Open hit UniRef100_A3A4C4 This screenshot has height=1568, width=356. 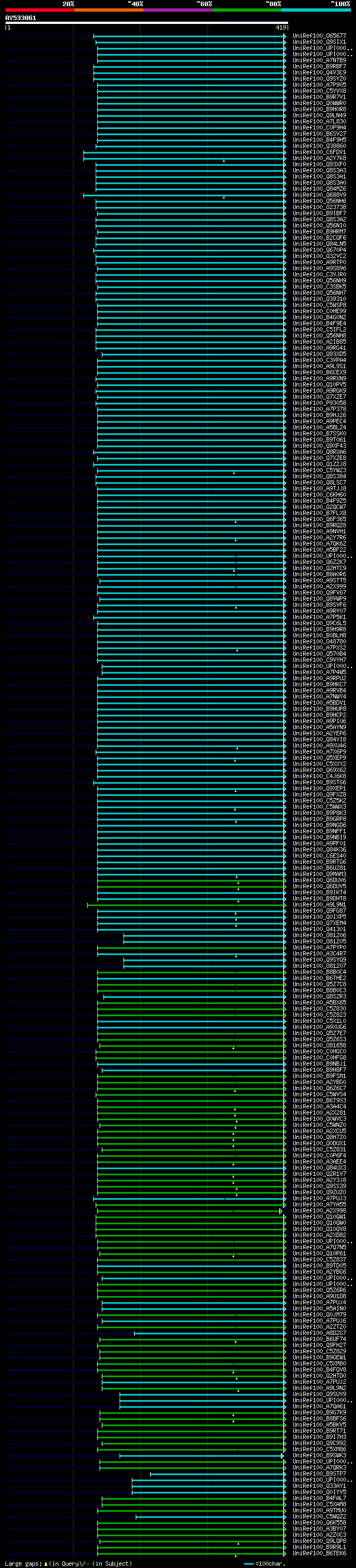coord(319,1106)
